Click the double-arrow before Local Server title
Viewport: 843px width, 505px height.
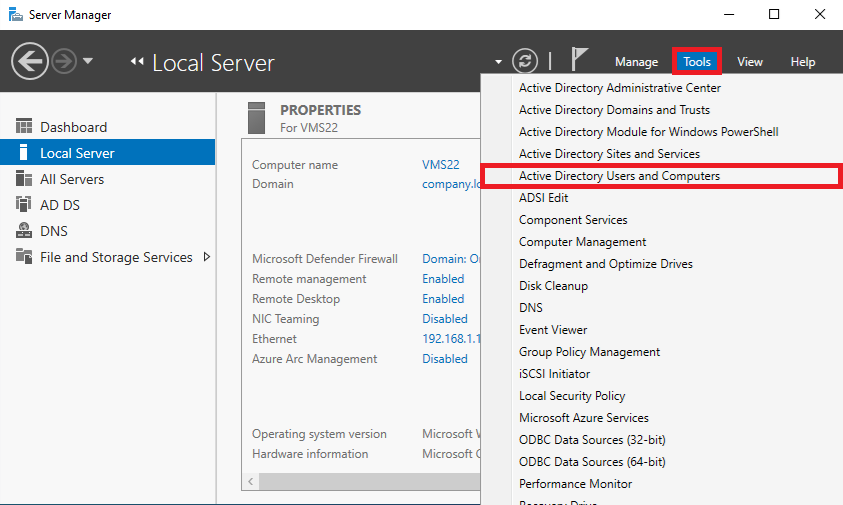pos(137,61)
